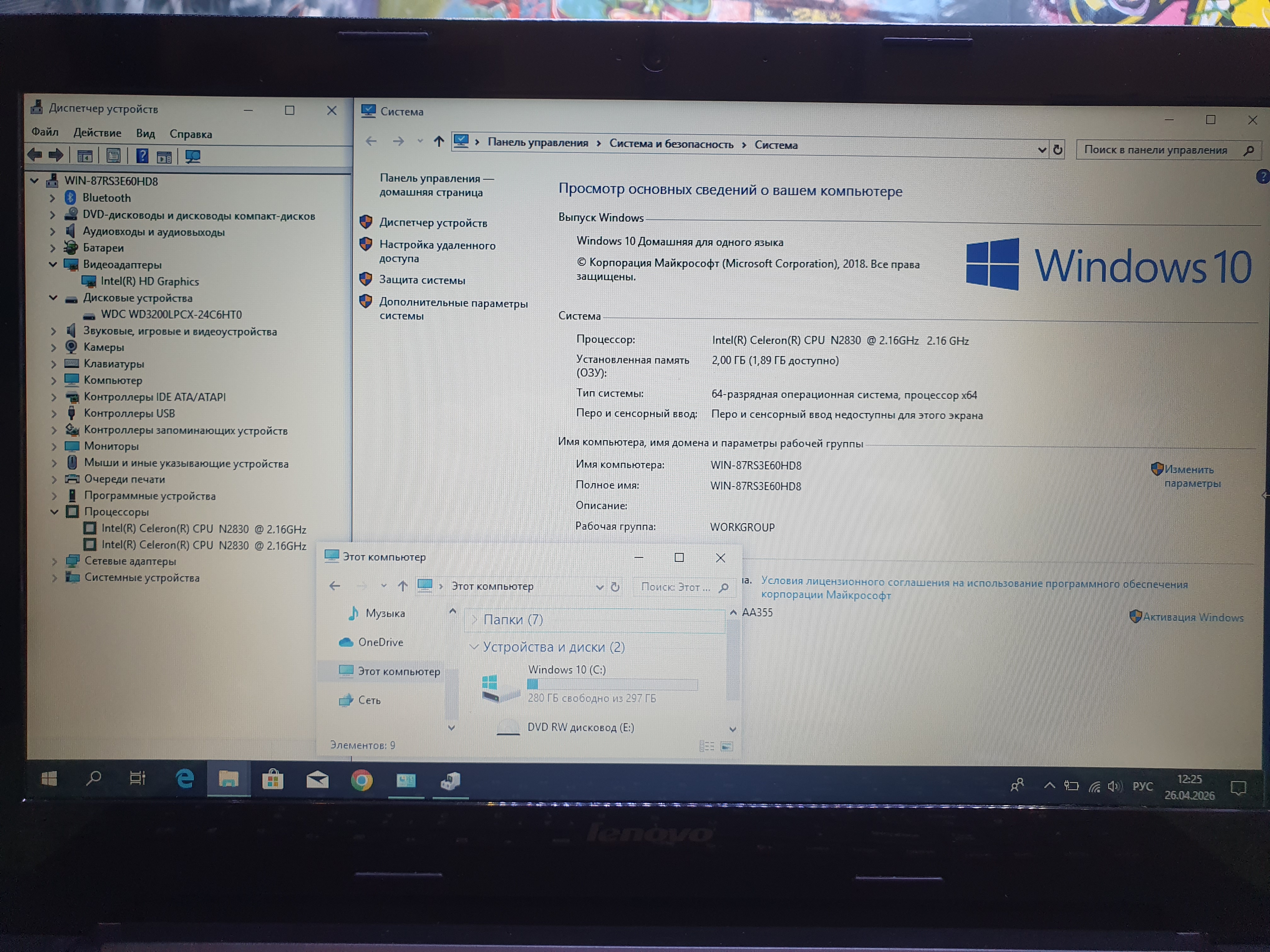Screen dimensions: 1270x952
Task: Open the Действие menu
Action: [x=97, y=133]
